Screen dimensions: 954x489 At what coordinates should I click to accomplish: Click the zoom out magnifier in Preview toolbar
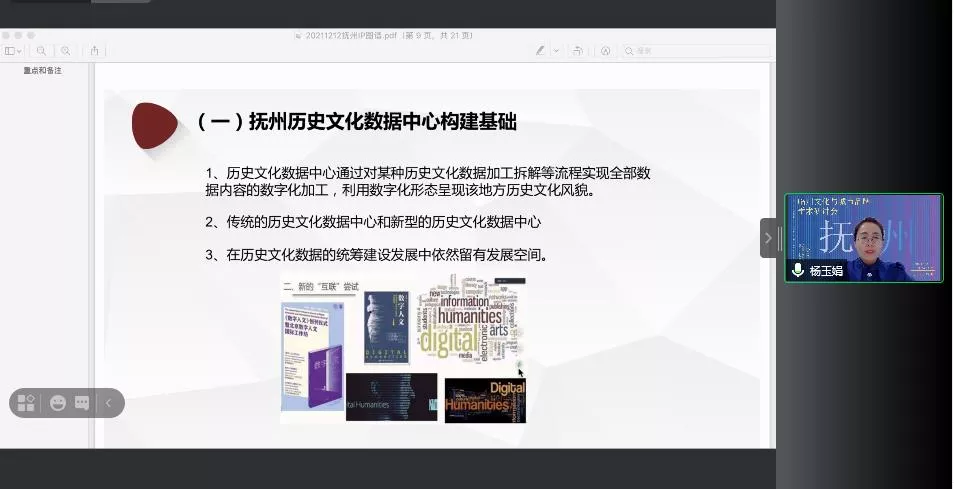coord(41,51)
